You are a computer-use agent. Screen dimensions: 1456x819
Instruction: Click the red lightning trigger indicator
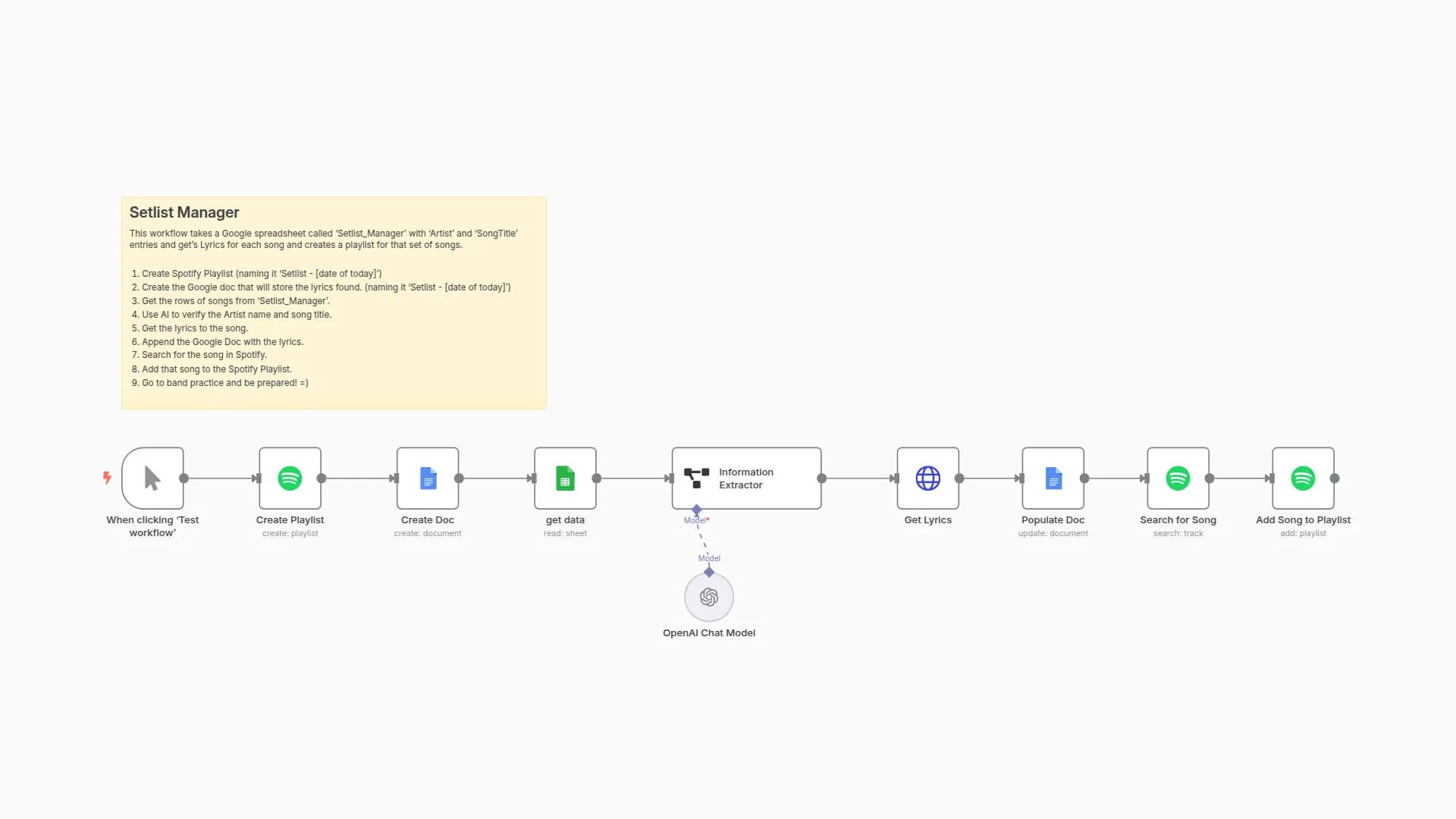click(x=107, y=478)
